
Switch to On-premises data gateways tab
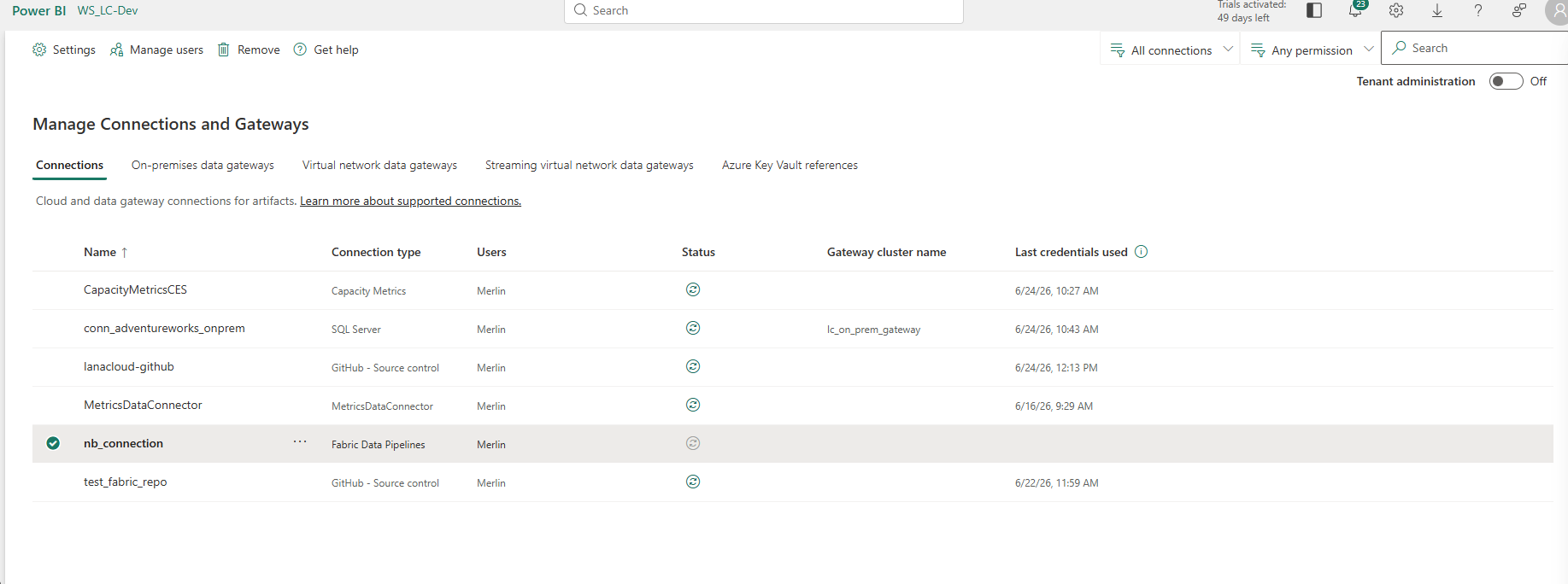pos(203,165)
